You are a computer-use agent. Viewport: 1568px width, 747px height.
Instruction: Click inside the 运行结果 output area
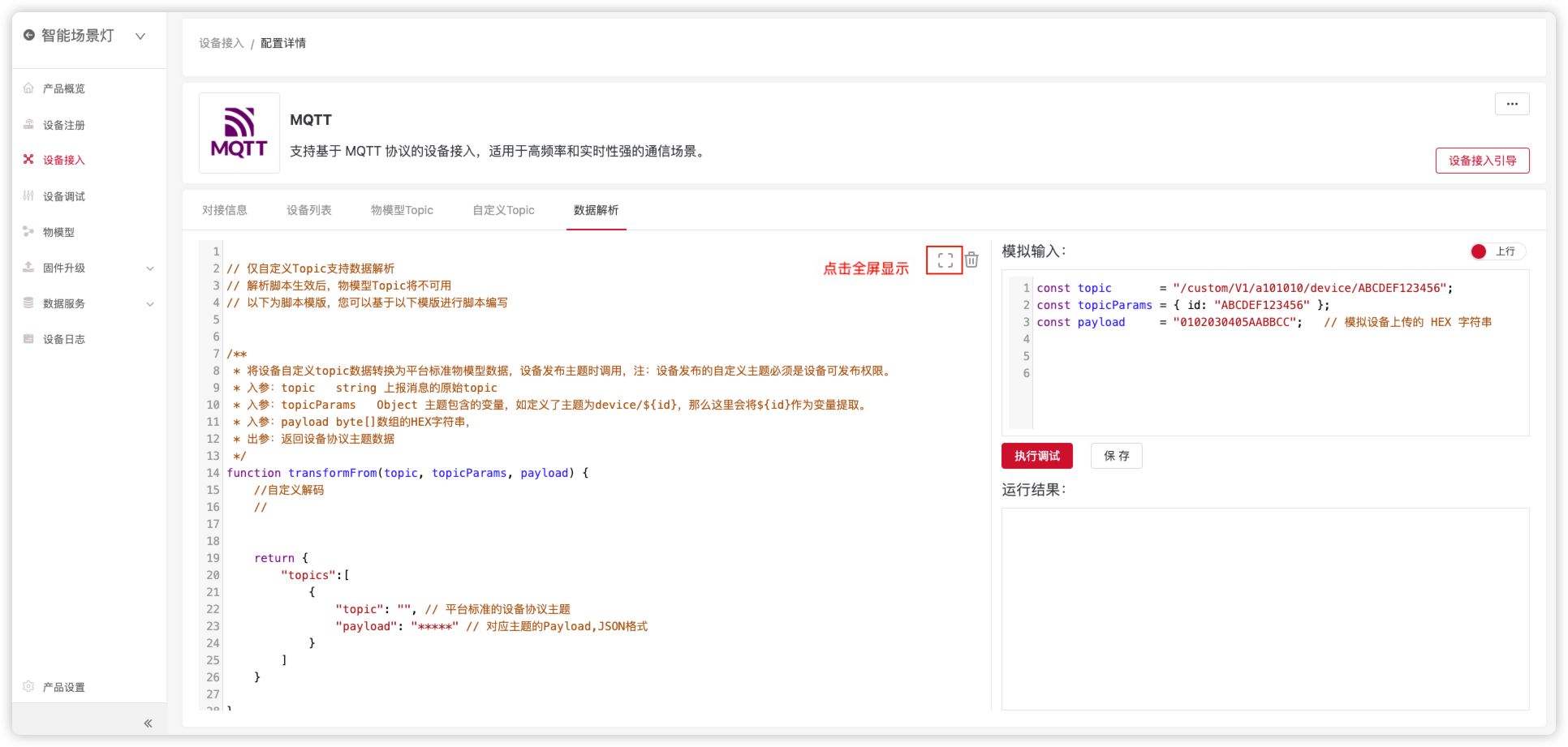tap(1264, 608)
